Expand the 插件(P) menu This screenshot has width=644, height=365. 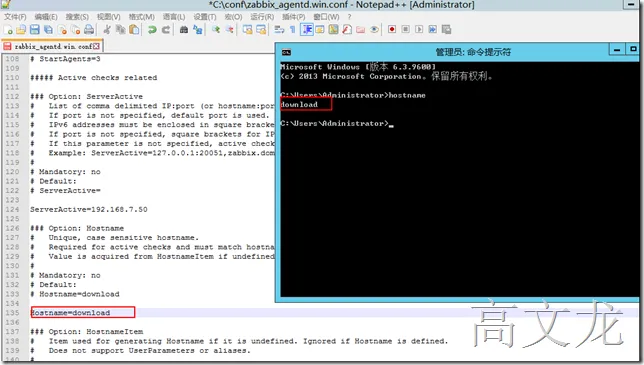(294, 17)
